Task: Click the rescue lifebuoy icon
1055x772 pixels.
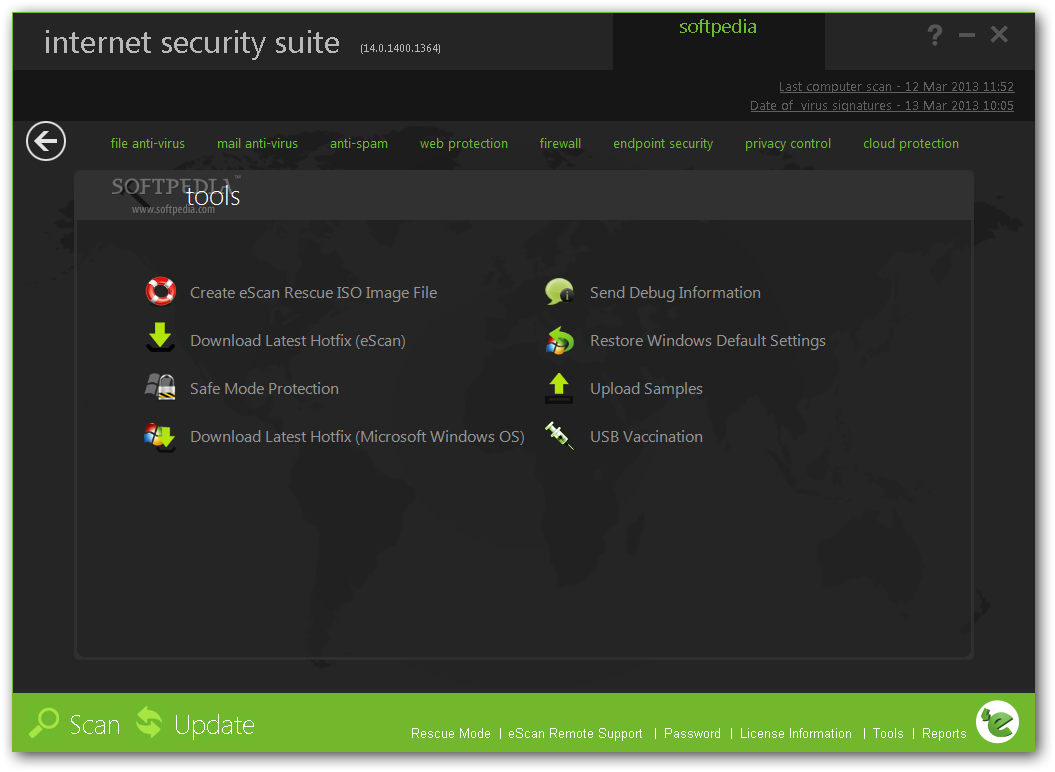Action: tap(160, 291)
